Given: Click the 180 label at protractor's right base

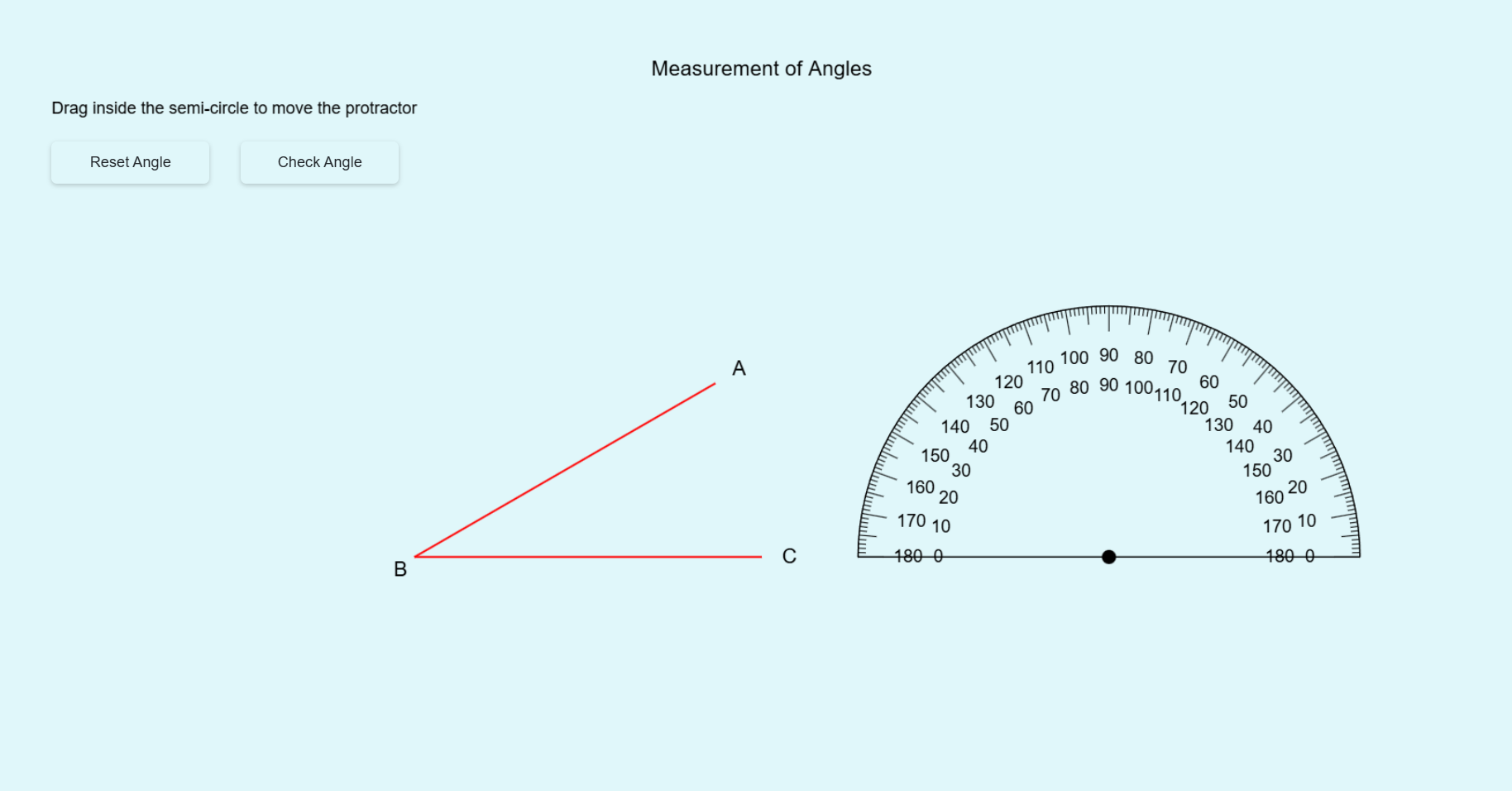Looking at the screenshot, I should click(x=1280, y=556).
